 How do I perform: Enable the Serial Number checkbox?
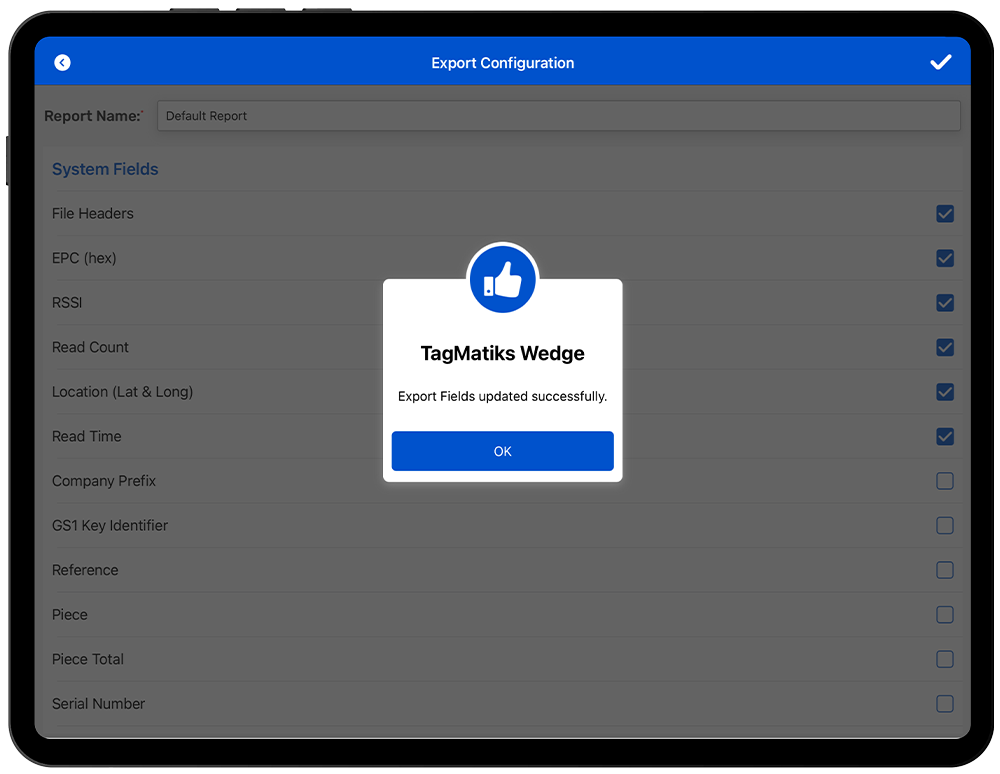tap(944, 704)
